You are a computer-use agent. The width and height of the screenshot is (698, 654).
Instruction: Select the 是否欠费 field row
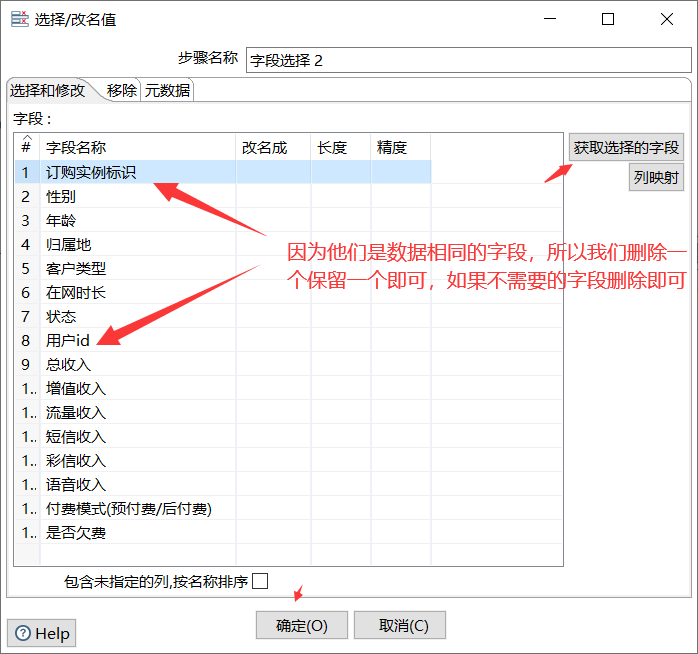click(223, 532)
